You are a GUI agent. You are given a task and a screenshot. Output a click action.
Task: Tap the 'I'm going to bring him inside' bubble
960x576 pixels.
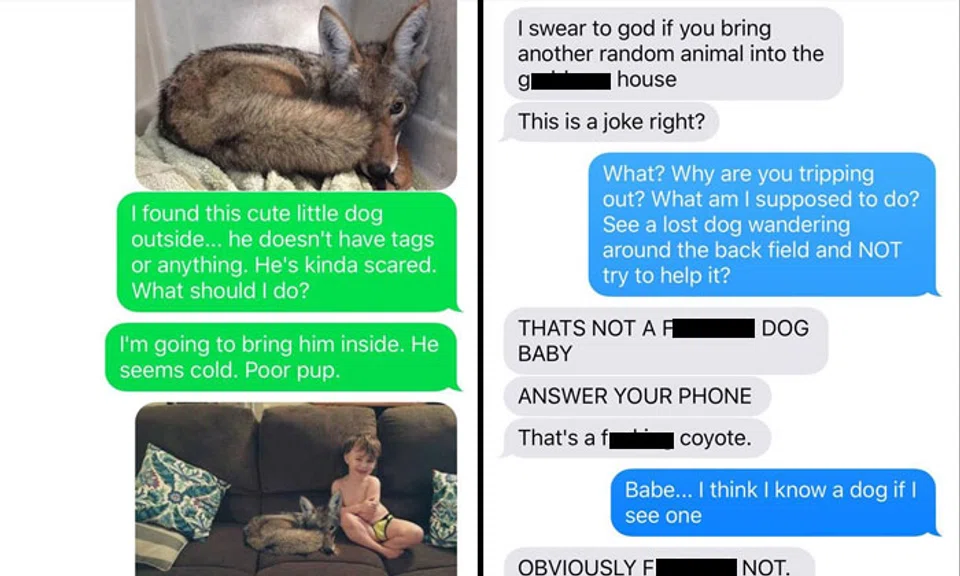tap(281, 357)
